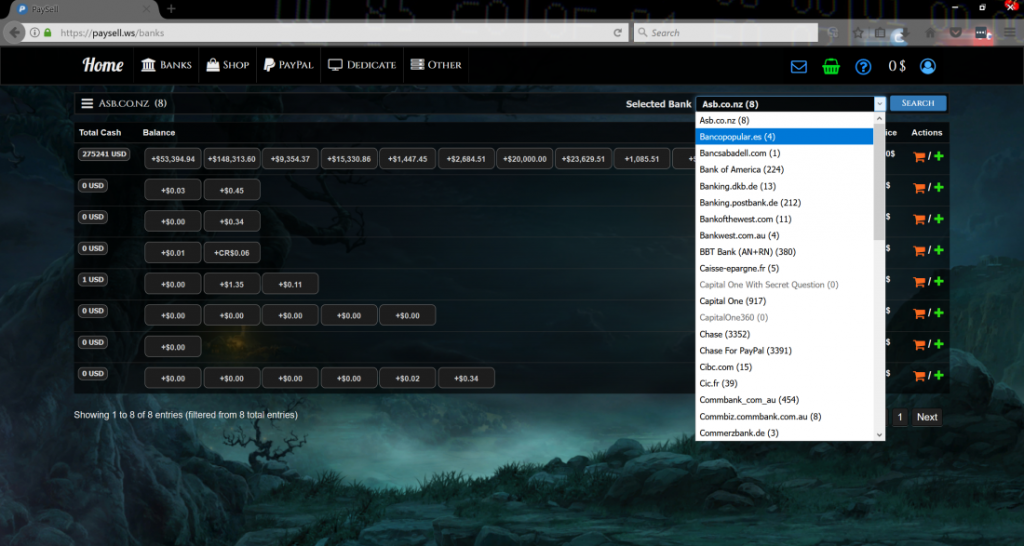Click the browser home icon

[931, 33]
